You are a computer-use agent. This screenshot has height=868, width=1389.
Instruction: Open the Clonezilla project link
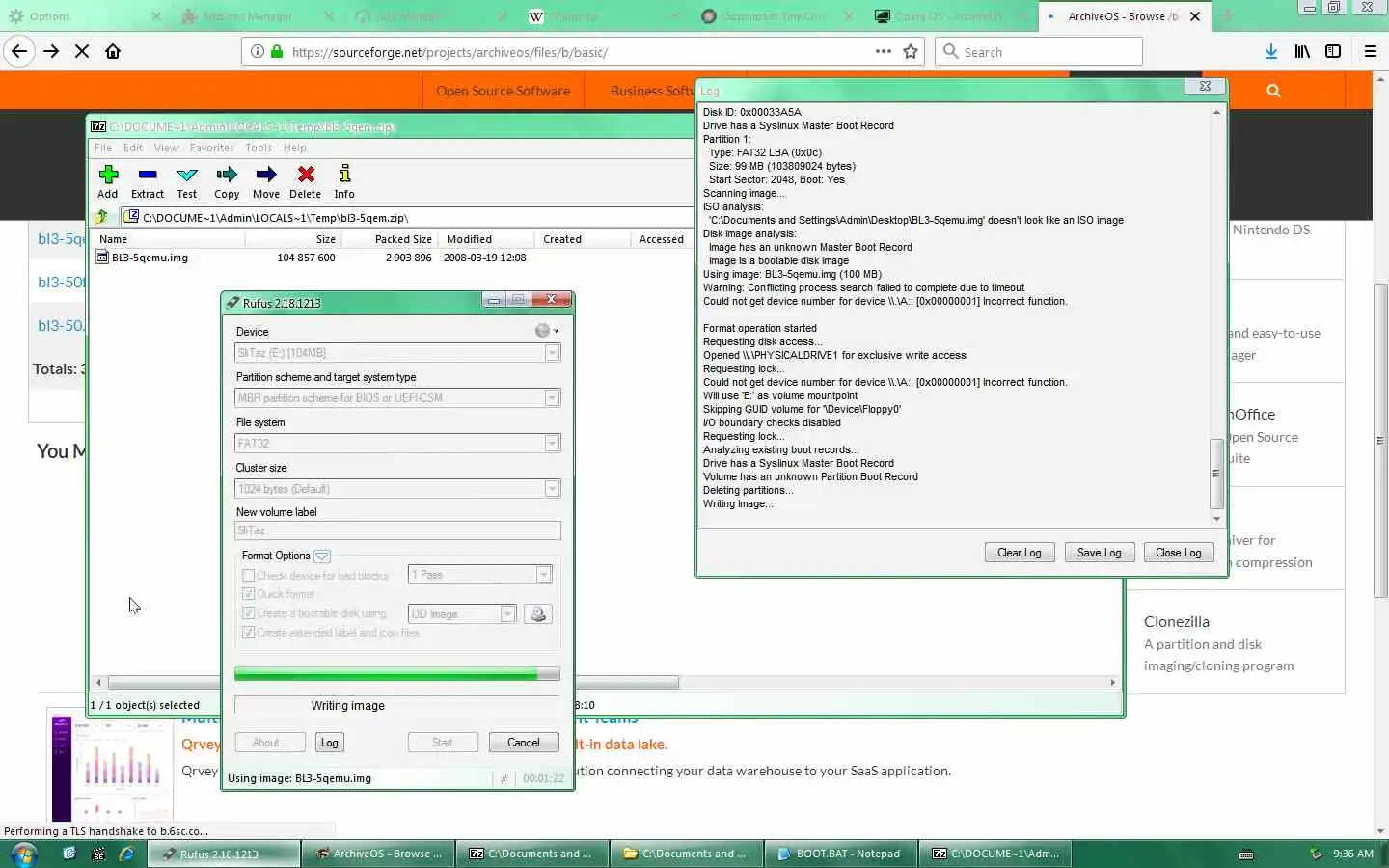(x=1177, y=622)
